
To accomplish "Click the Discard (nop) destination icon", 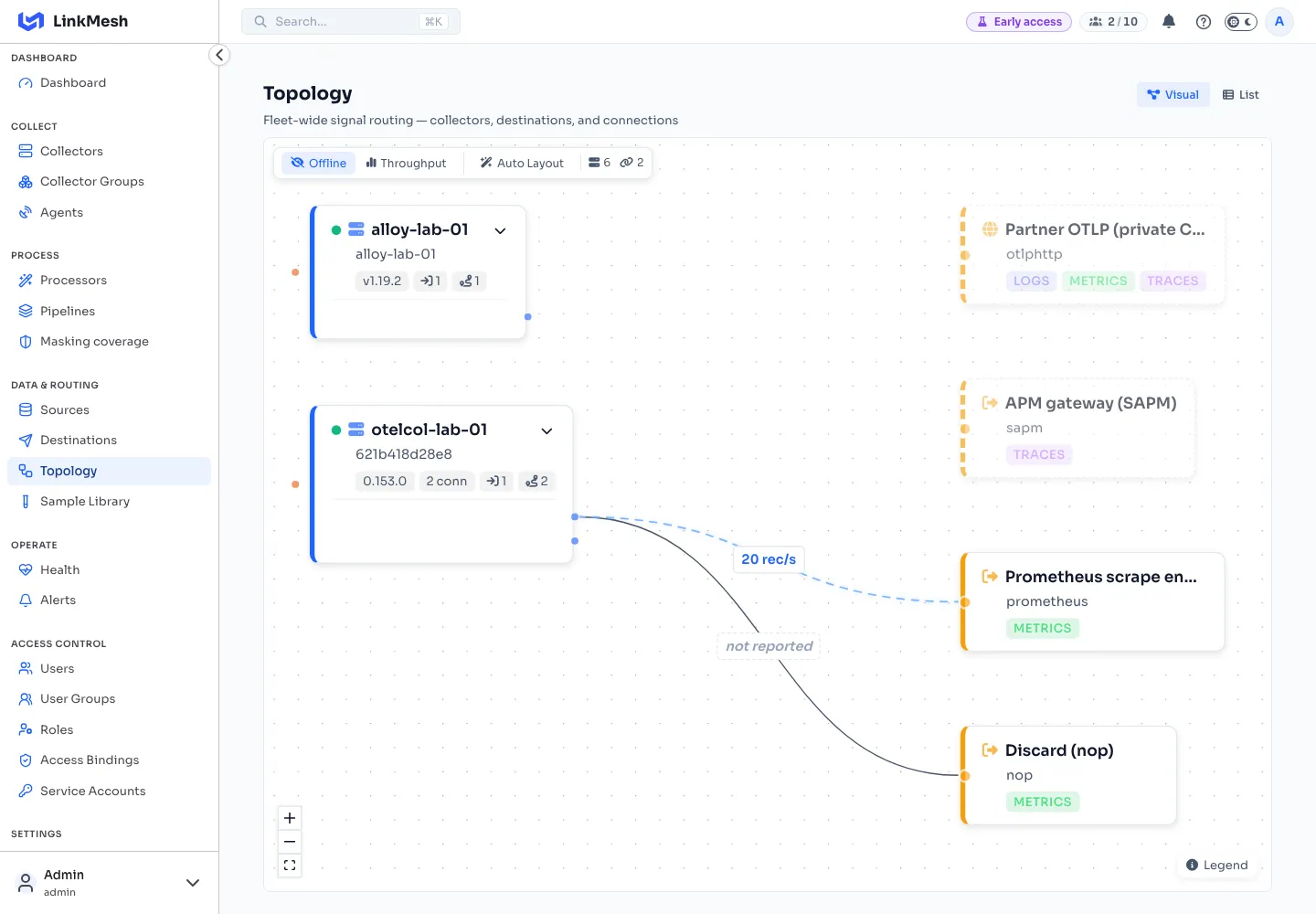I will tap(990, 750).
